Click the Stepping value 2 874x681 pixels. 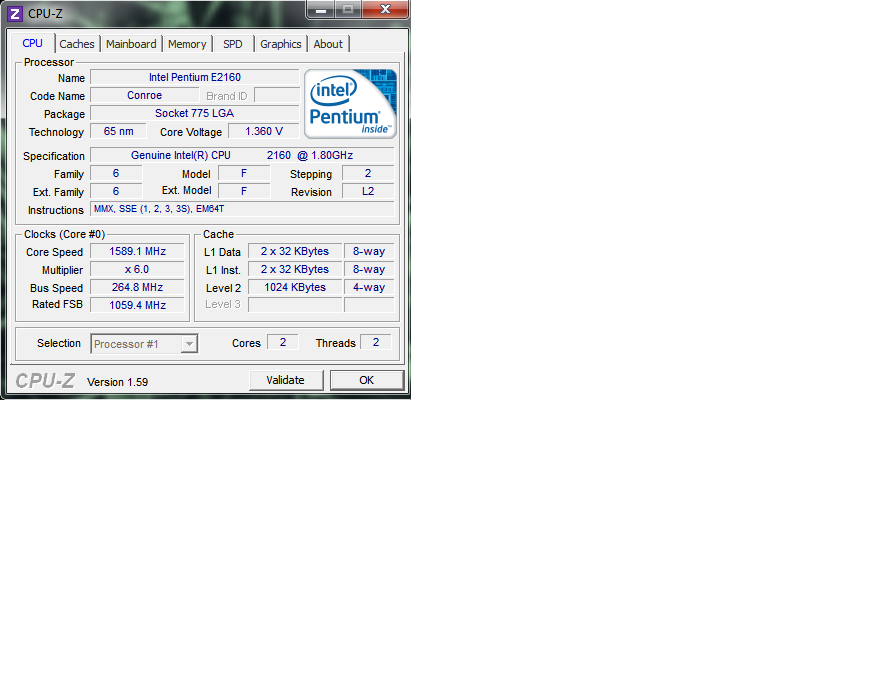368,173
